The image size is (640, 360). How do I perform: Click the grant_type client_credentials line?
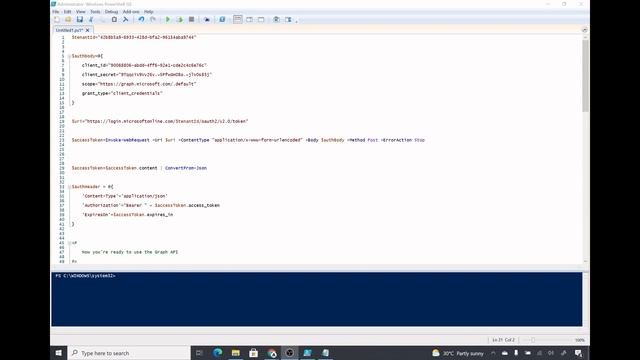pyautogui.click(x=122, y=93)
